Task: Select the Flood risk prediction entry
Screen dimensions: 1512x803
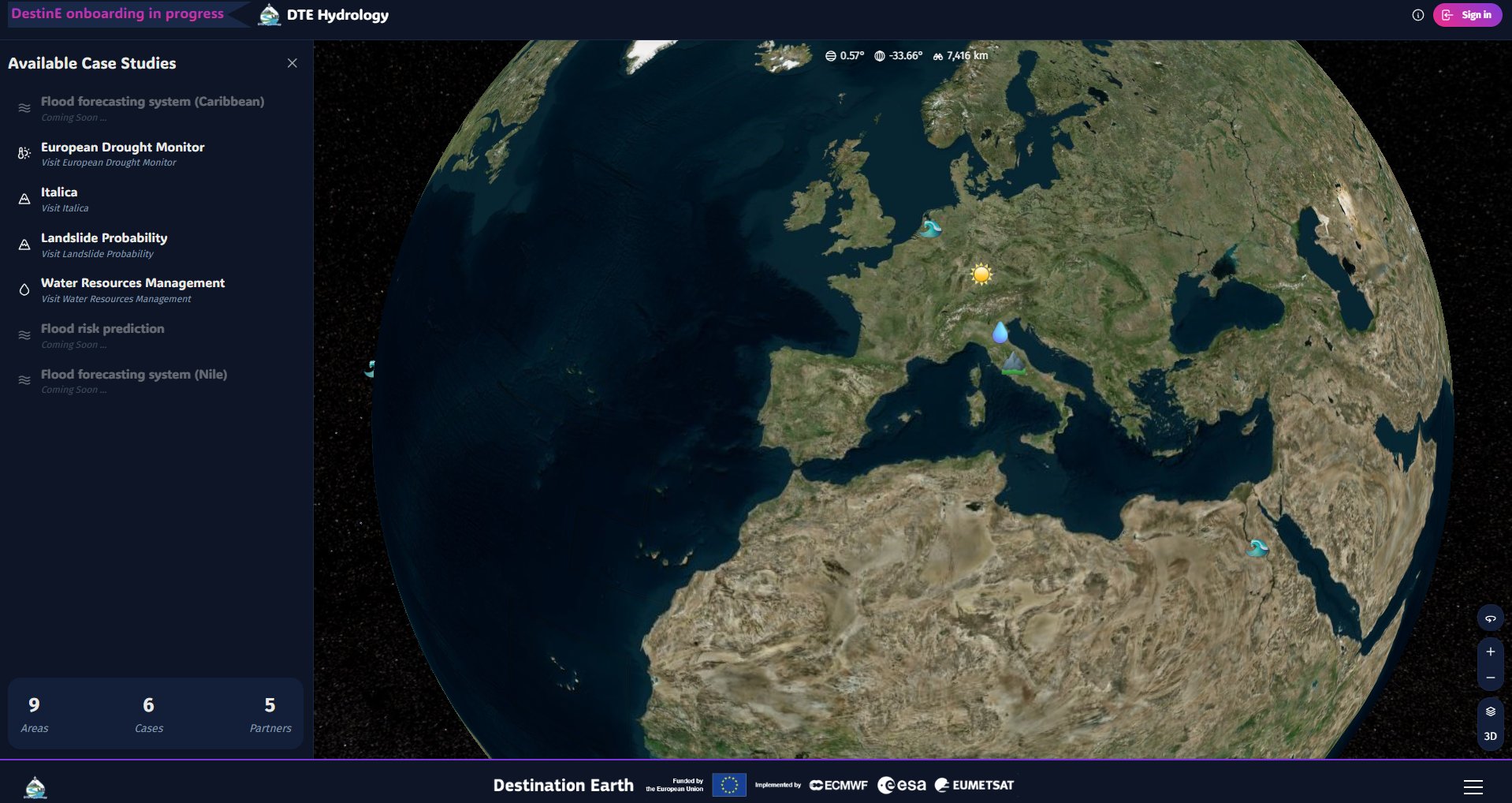Action: (156, 336)
